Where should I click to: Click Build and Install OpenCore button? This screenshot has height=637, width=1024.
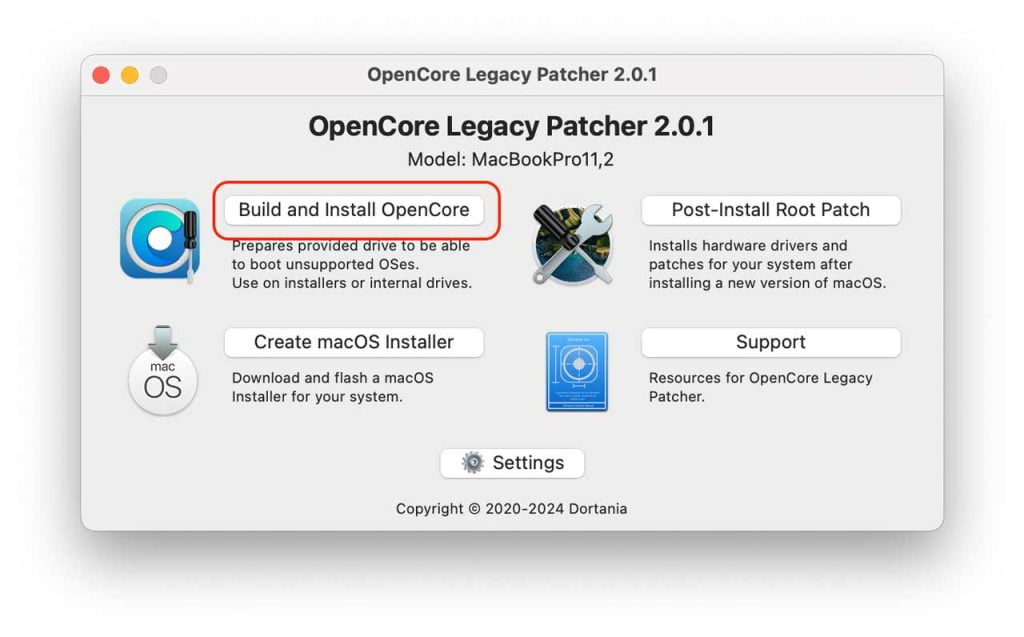[x=354, y=210]
